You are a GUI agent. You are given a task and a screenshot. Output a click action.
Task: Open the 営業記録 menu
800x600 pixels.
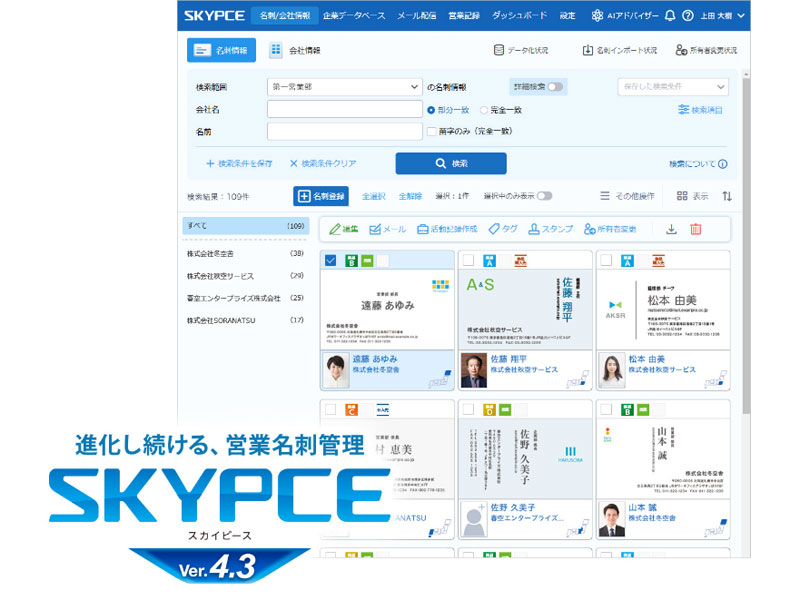464,15
